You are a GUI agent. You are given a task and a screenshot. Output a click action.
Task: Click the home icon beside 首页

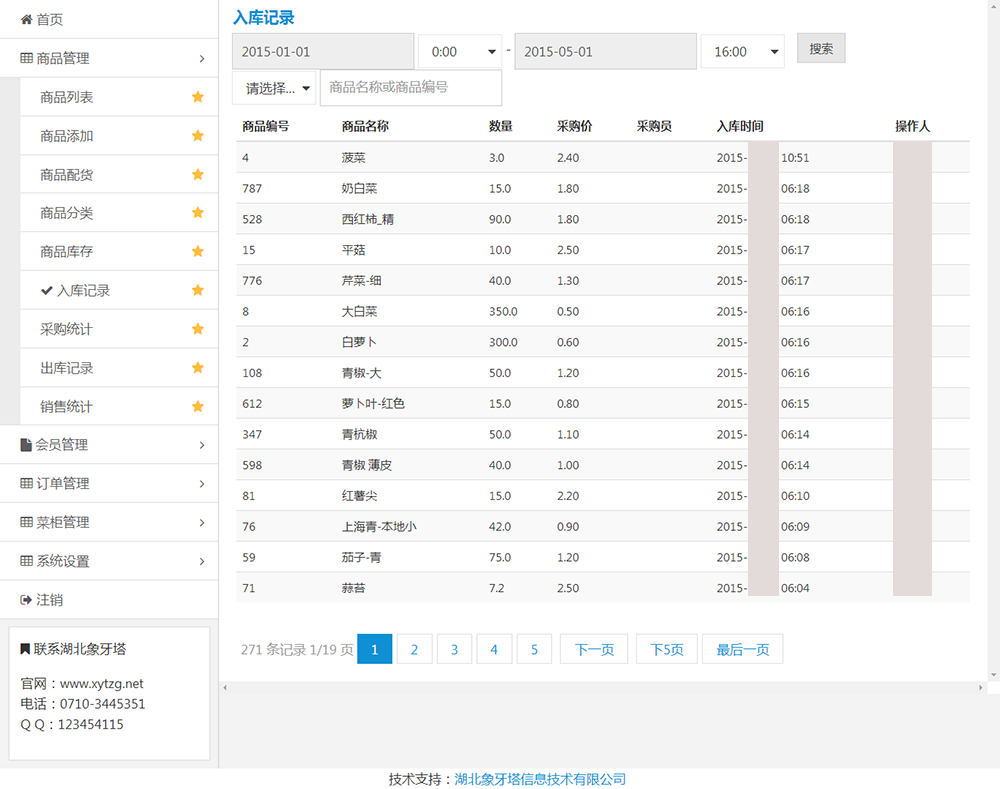coord(26,19)
